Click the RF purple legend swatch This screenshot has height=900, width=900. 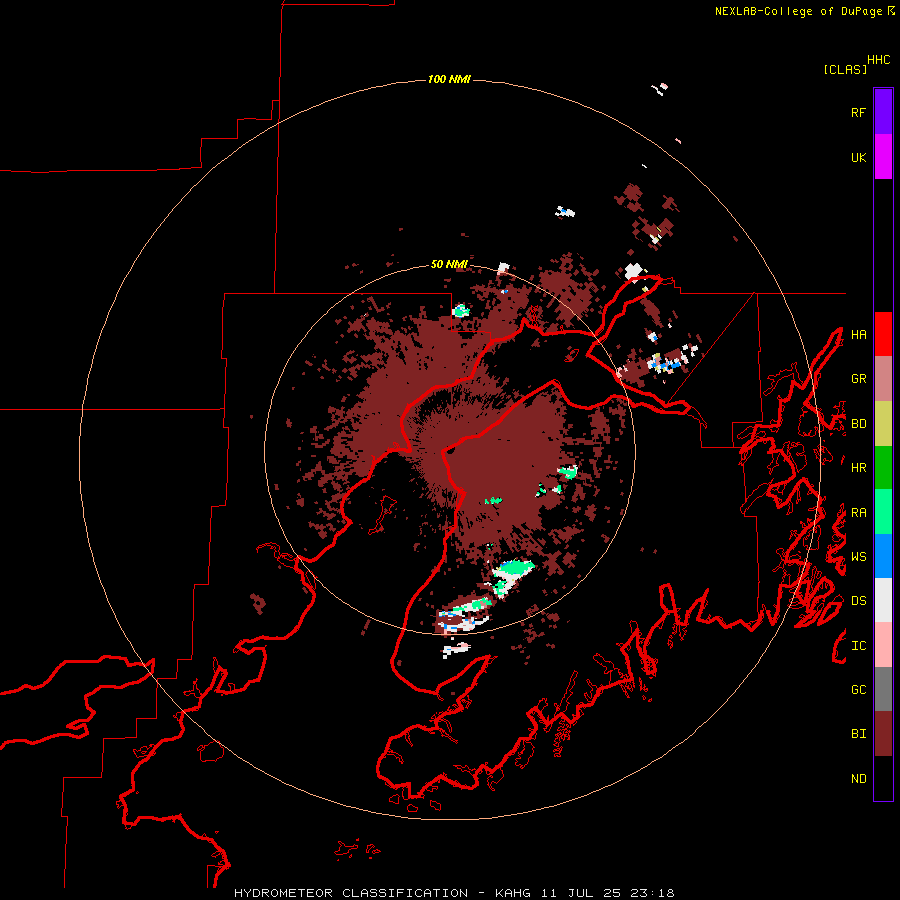click(x=883, y=112)
